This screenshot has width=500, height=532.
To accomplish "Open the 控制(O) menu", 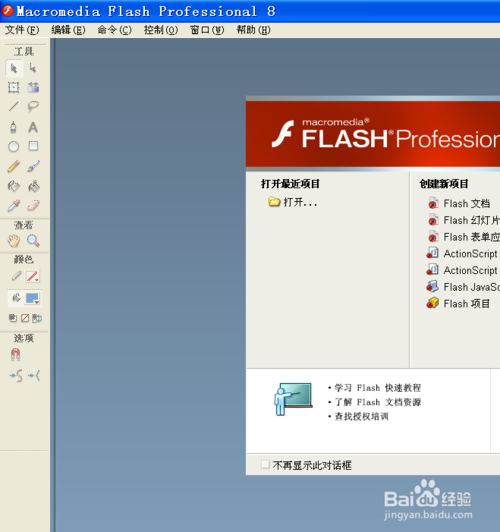I will (160, 30).
